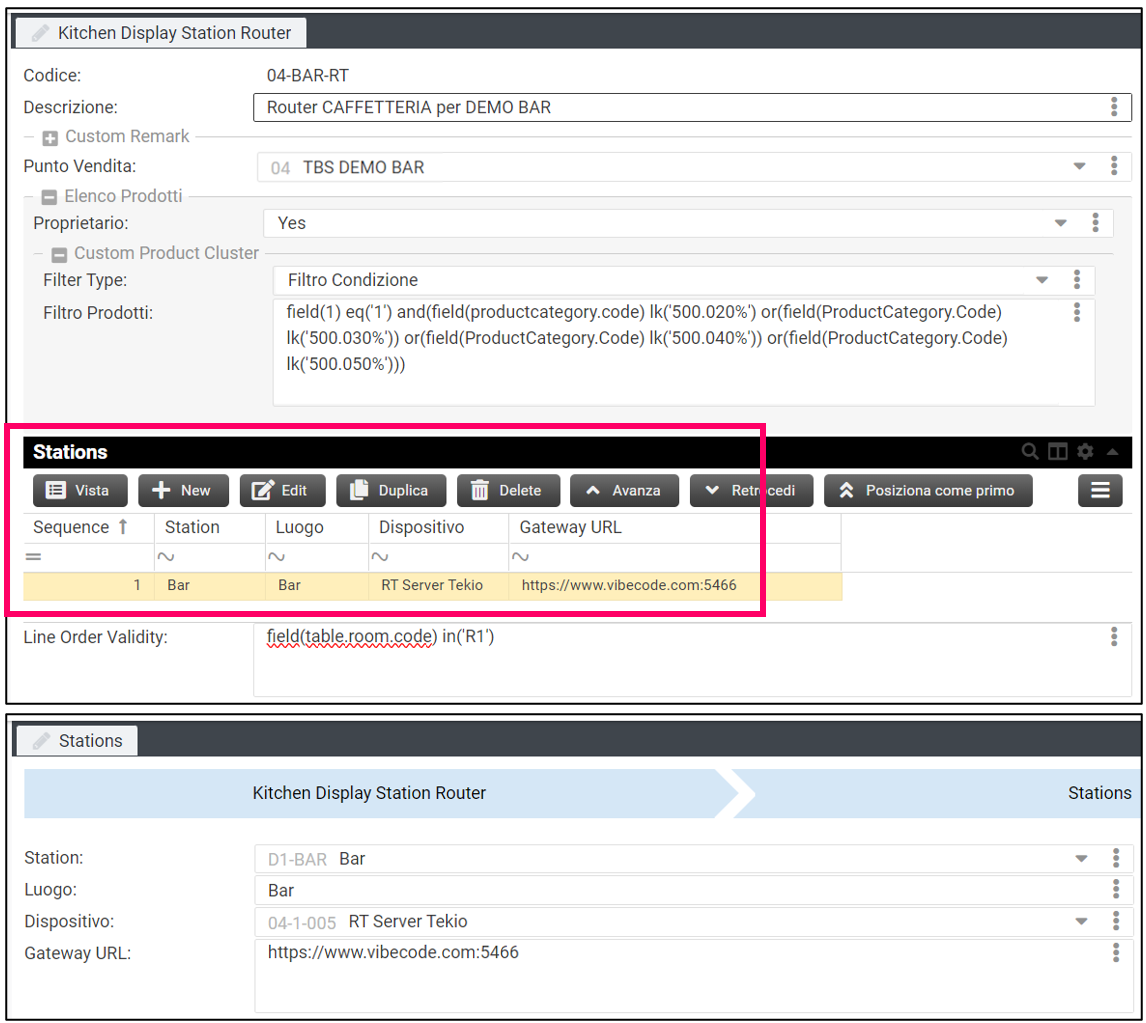1146x1023 pixels.
Task: Select the Kitchen Display Station Router tab
Action: coord(161,33)
